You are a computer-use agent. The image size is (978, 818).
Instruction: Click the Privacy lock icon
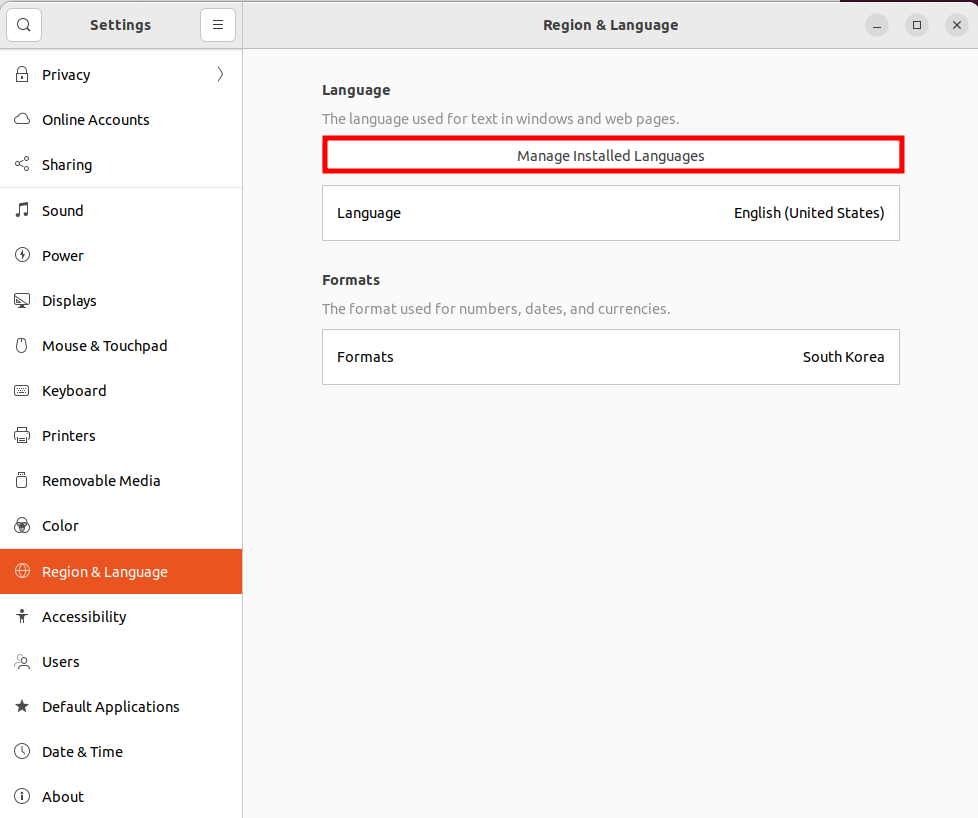(22, 74)
